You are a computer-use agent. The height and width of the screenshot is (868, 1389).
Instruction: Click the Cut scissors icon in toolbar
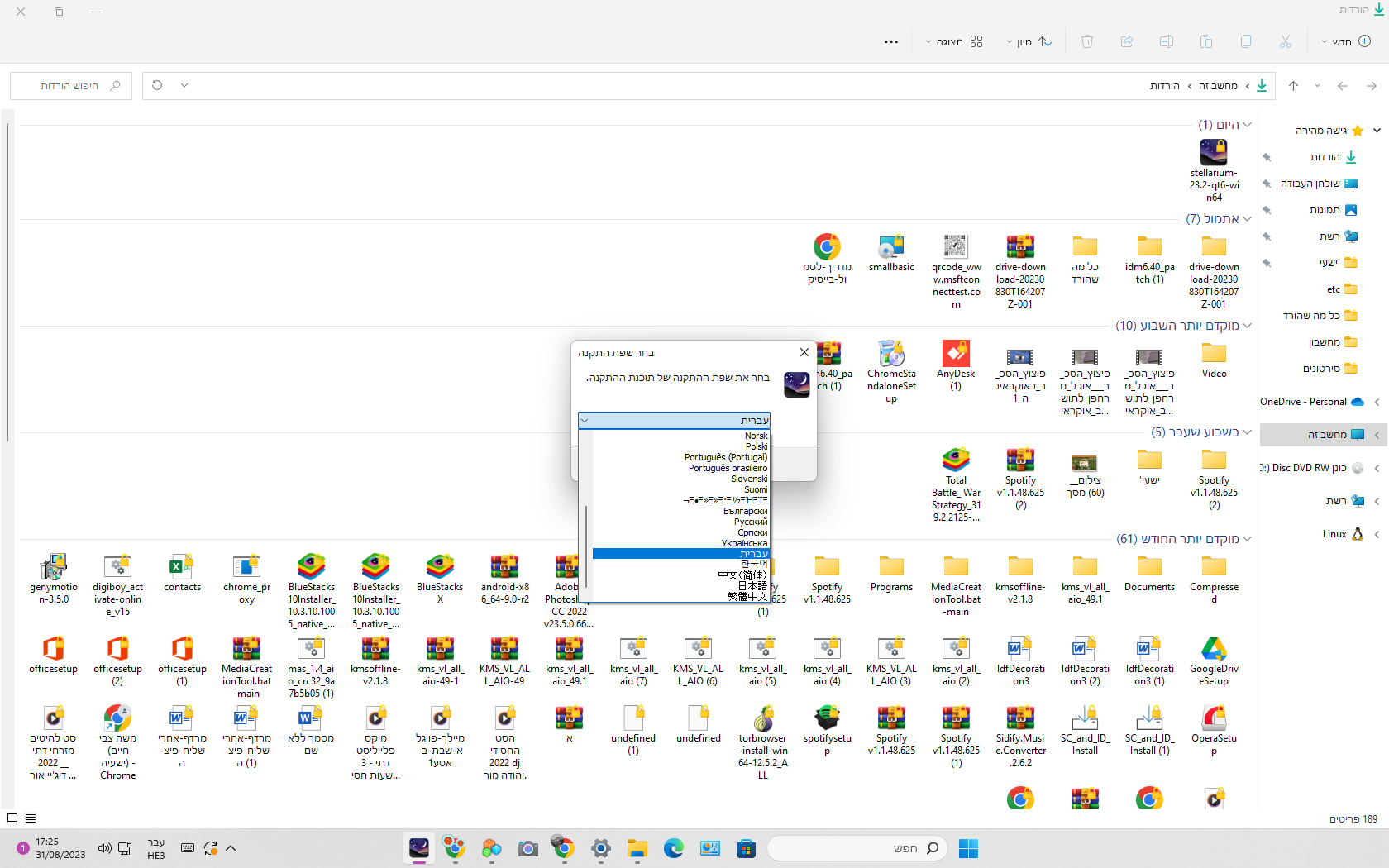pyautogui.click(x=1286, y=41)
